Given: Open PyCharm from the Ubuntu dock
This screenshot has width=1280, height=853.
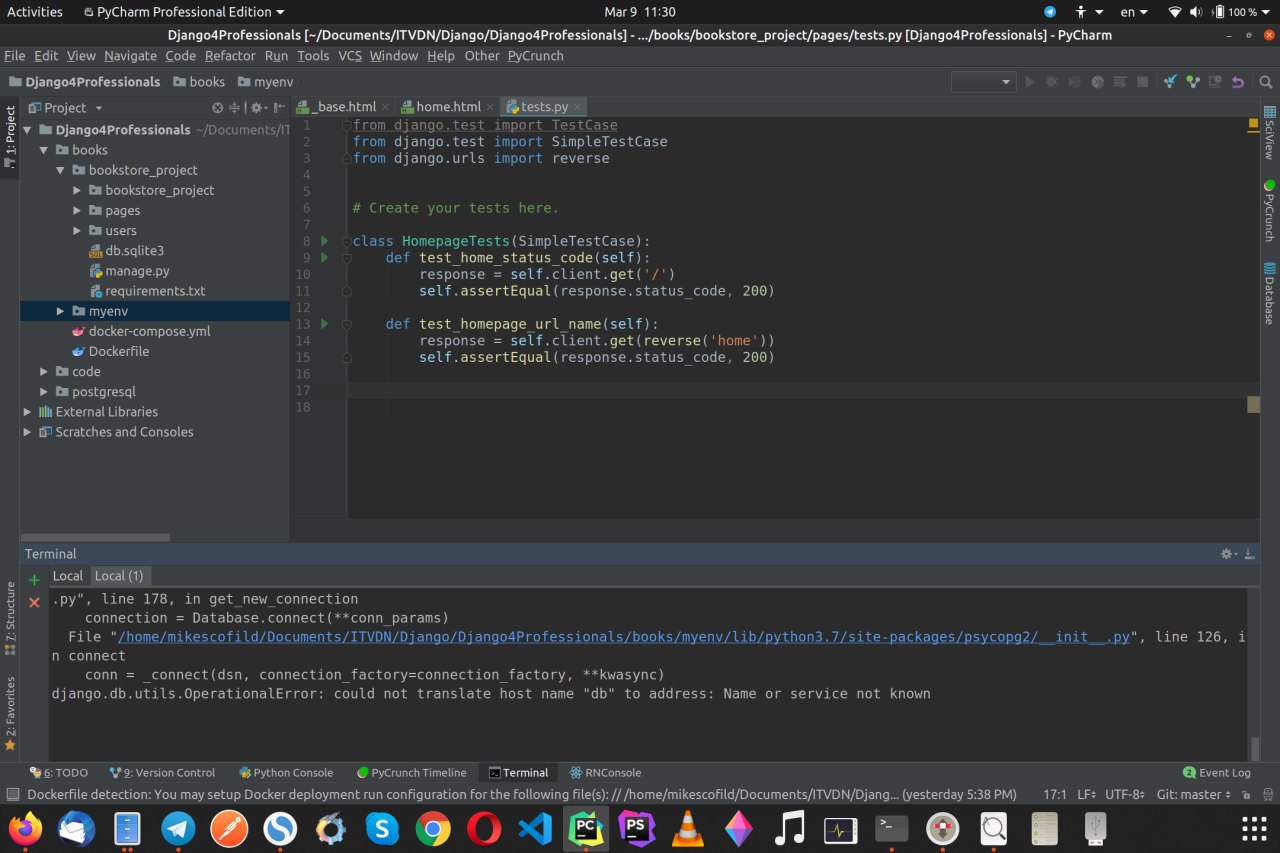Looking at the screenshot, I should (x=586, y=828).
